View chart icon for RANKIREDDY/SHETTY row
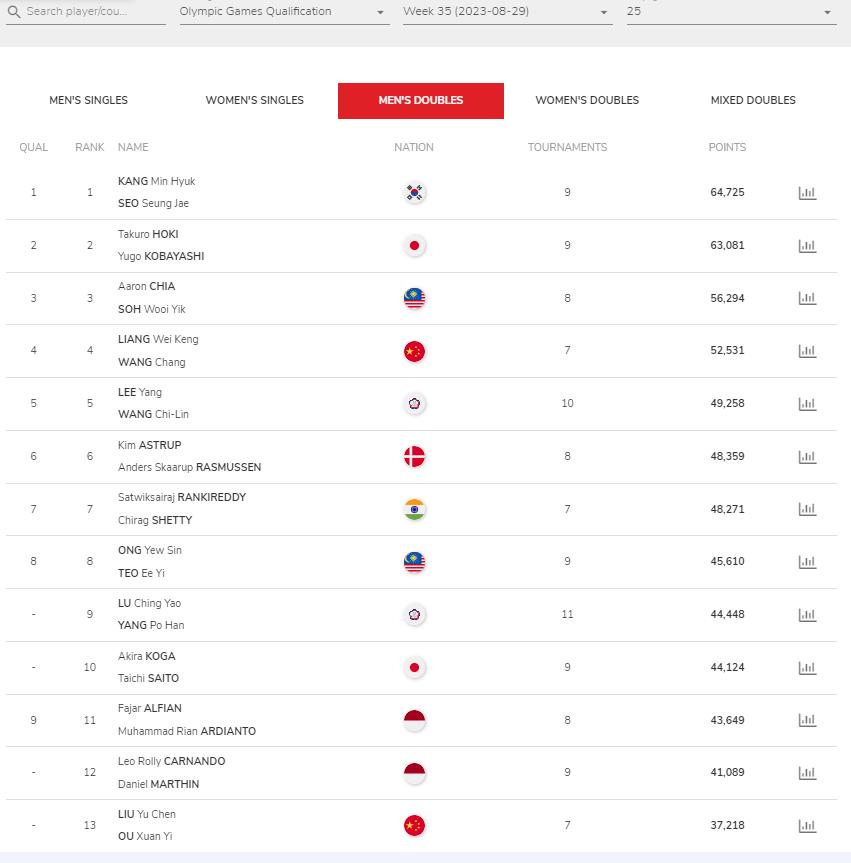 click(x=807, y=509)
